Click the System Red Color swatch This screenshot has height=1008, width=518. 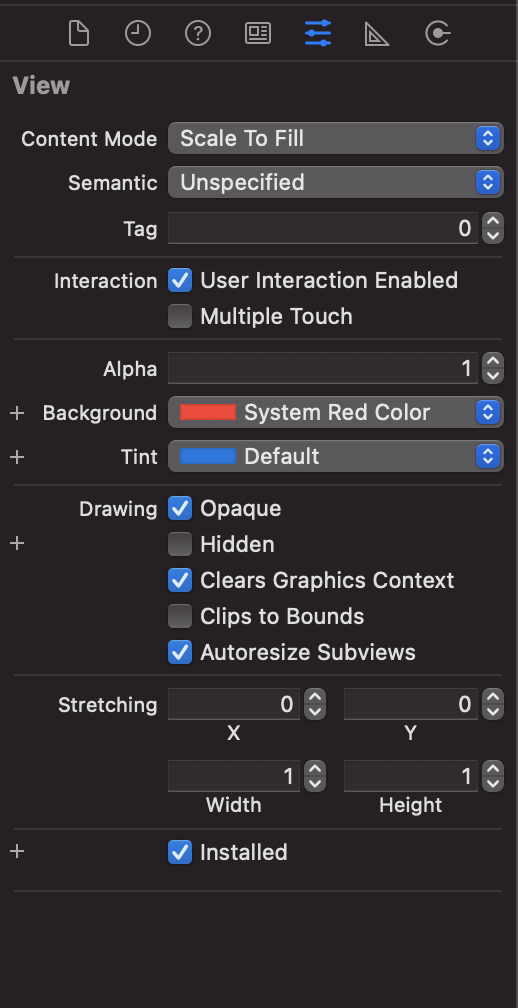[208, 413]
